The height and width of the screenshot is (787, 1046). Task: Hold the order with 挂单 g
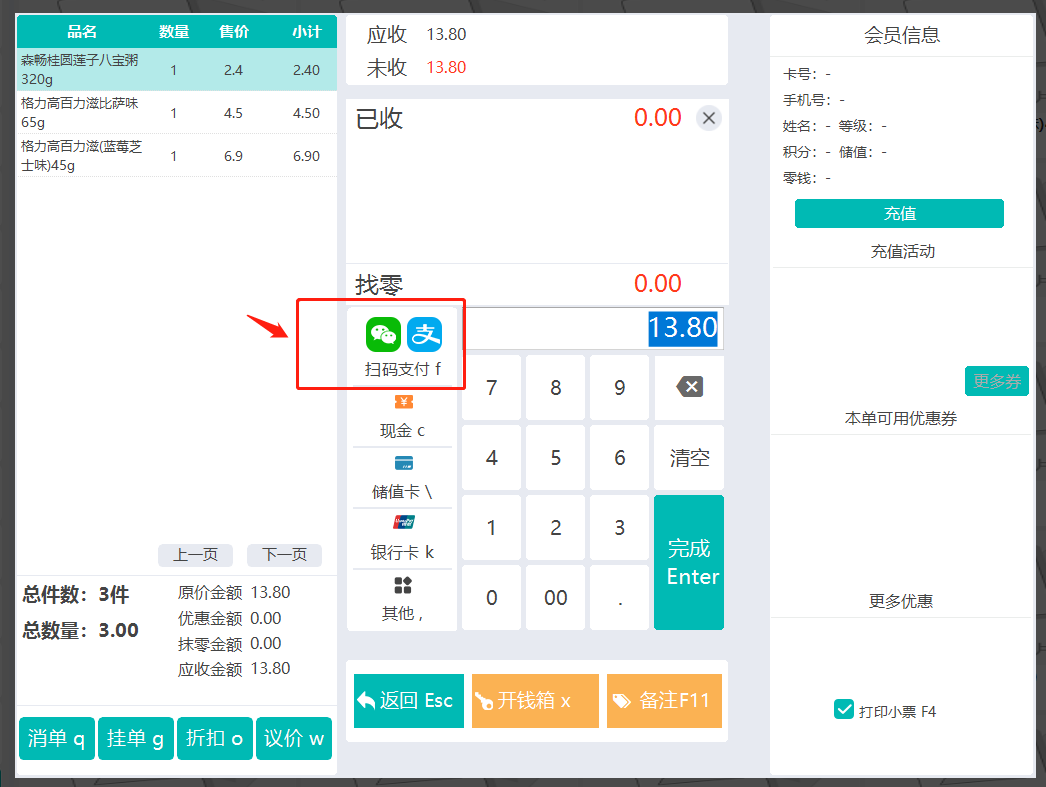coord(135,738)
